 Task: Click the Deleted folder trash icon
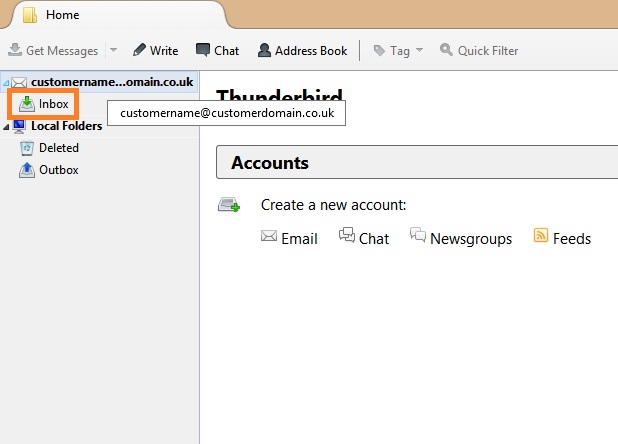[x=27, y=148]
